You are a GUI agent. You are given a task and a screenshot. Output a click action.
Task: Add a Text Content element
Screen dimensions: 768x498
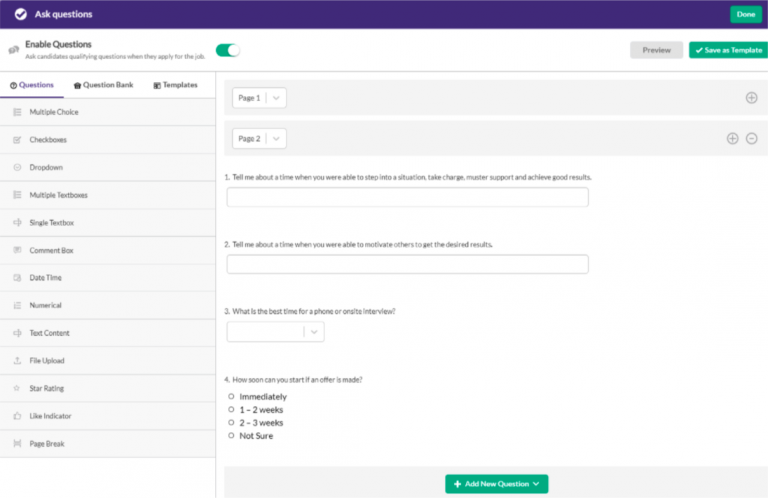pyautogui.click(x=108, y=333)
